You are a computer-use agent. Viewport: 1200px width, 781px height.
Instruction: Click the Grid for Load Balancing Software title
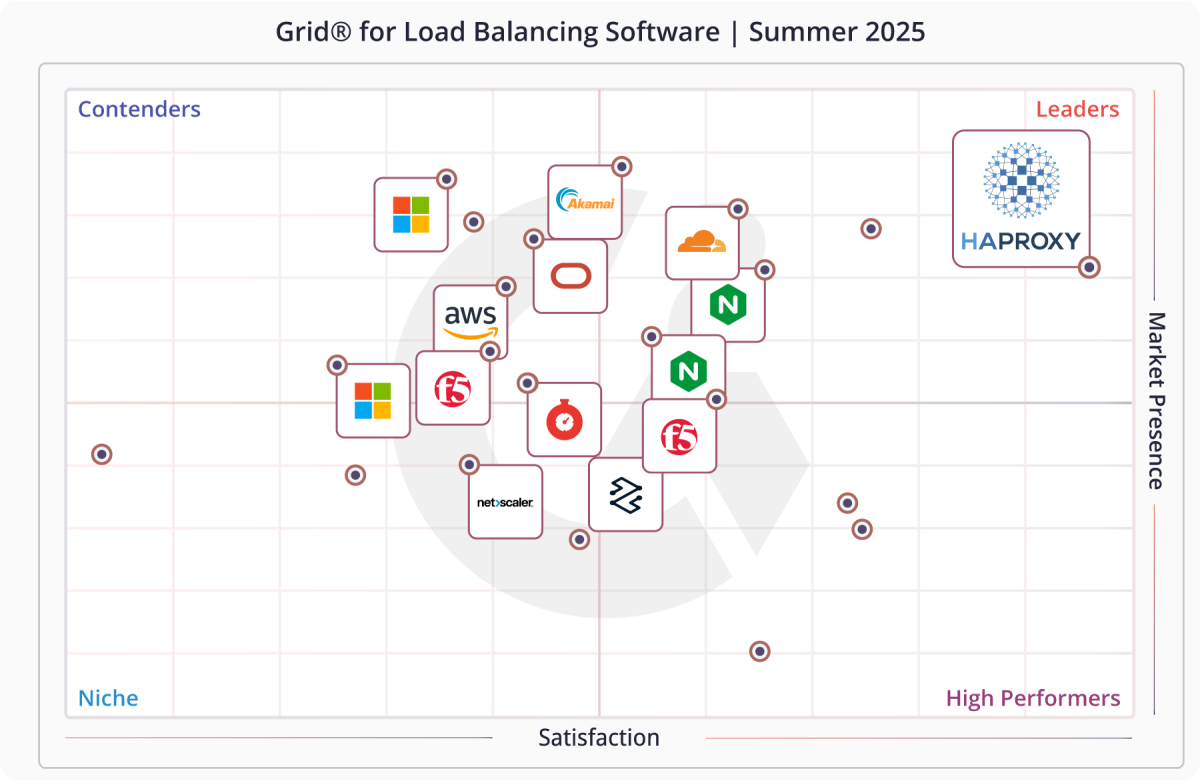pyautogui.click(x=600, y=32)
